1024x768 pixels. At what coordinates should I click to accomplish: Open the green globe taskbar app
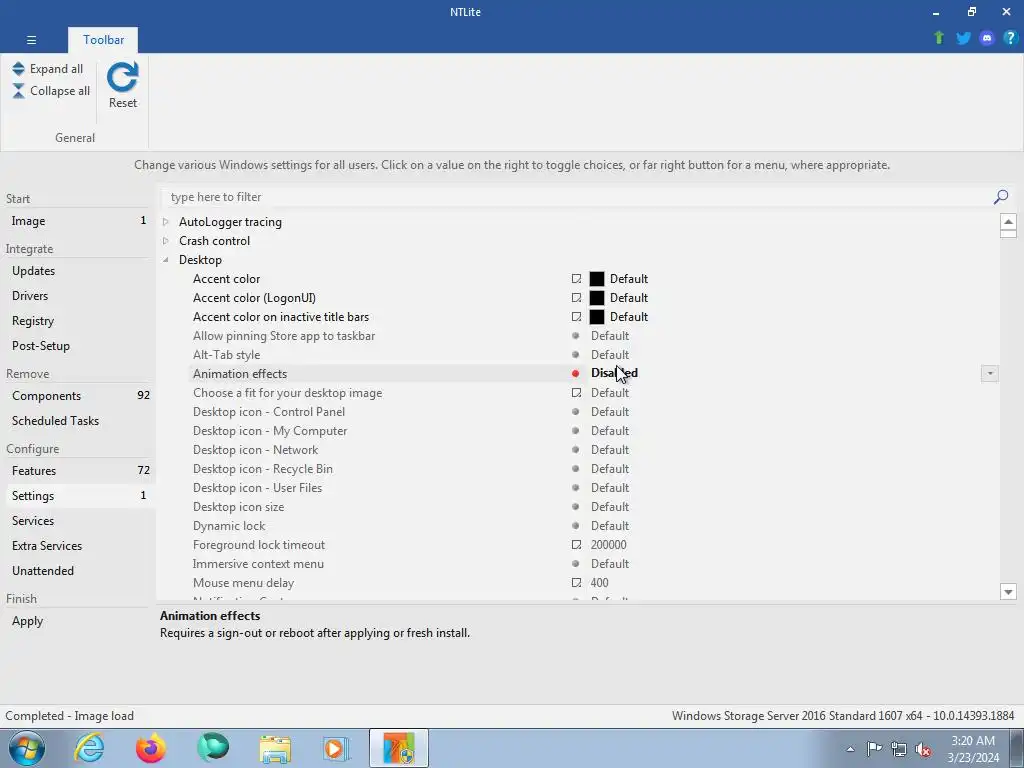point(213,748)
